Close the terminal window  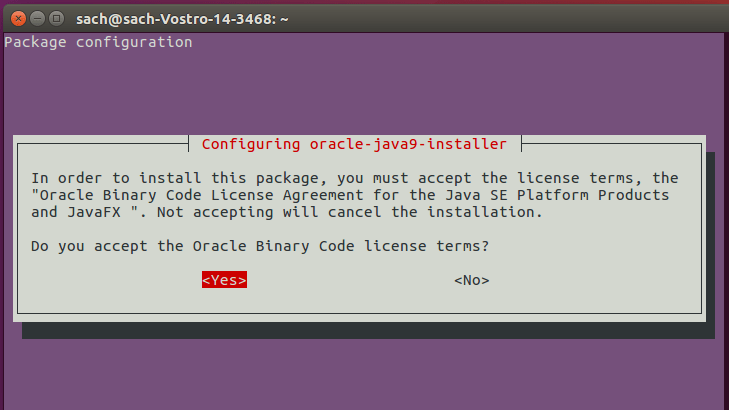pyautogui.click(x=18, y=19)
